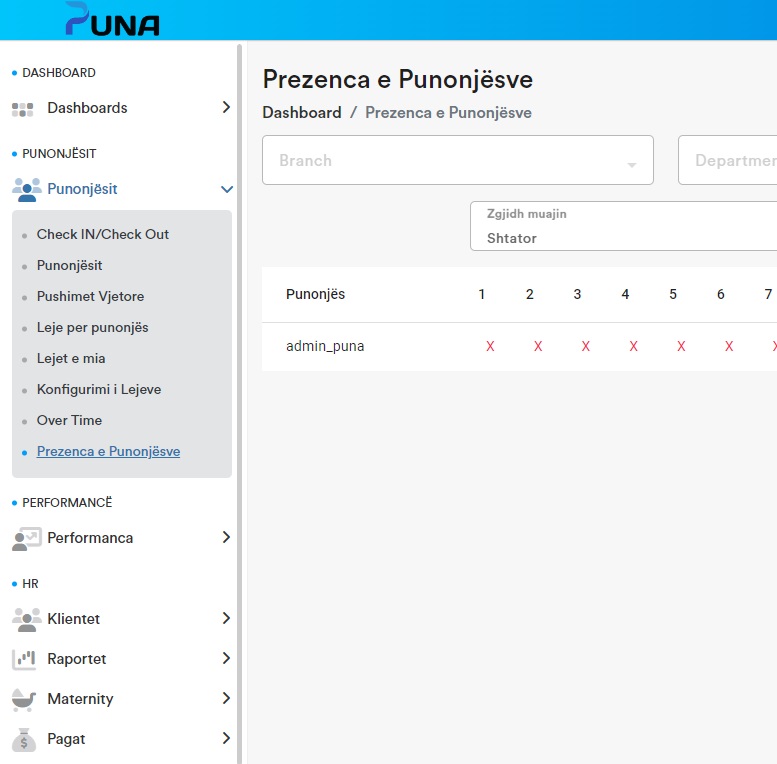The width and height of the screenshot is (777, 764).
Task: Click the PUNA logo in header
Action: (112, 20)
